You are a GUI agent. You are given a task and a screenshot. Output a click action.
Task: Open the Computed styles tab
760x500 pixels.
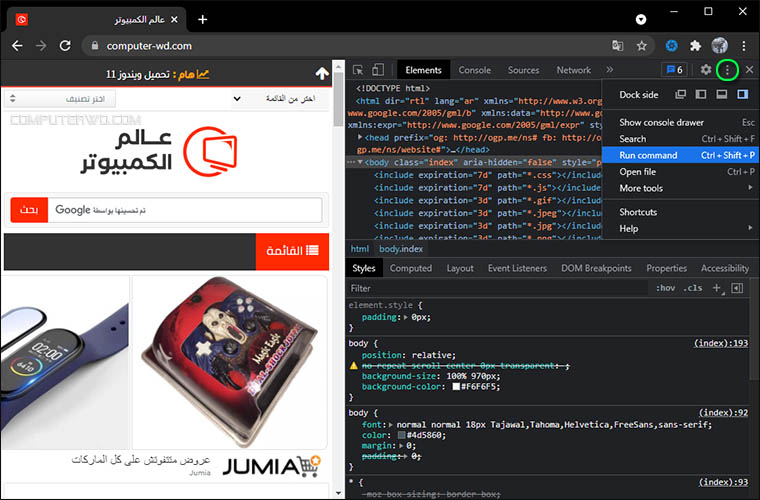pyautogui.click(x=411, y=268)
